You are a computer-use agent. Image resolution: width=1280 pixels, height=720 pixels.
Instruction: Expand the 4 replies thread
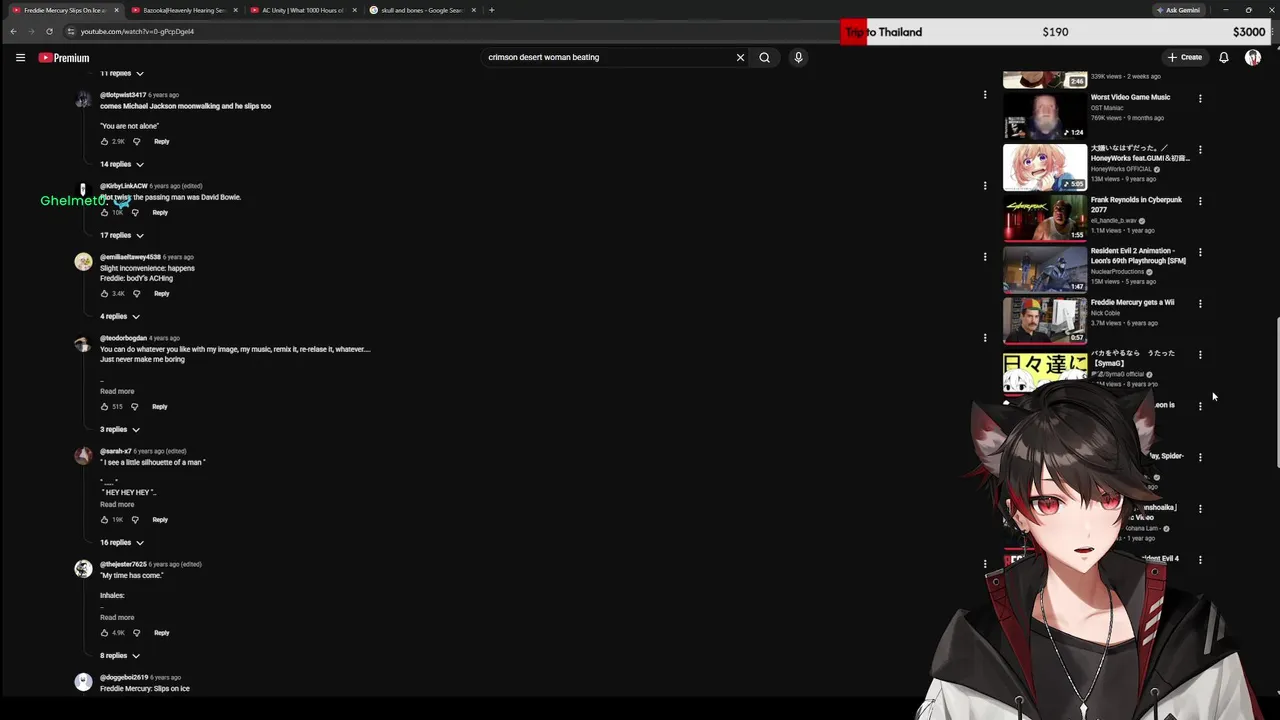(119, 316)
